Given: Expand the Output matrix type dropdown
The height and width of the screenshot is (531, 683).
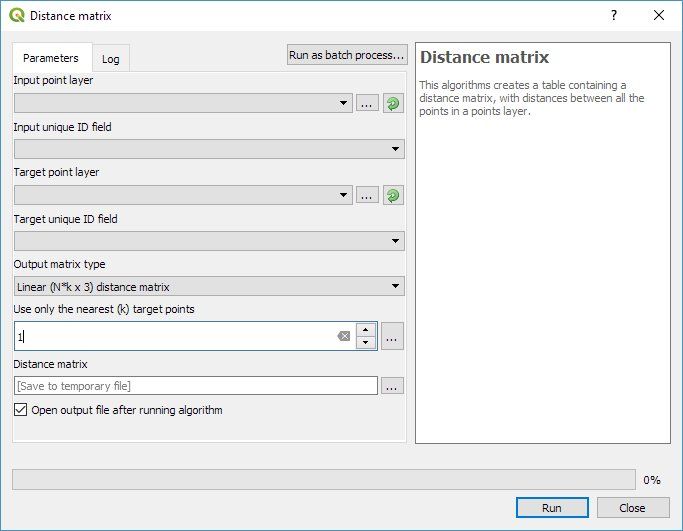Looking at the screenshot, I should point(397,287).
